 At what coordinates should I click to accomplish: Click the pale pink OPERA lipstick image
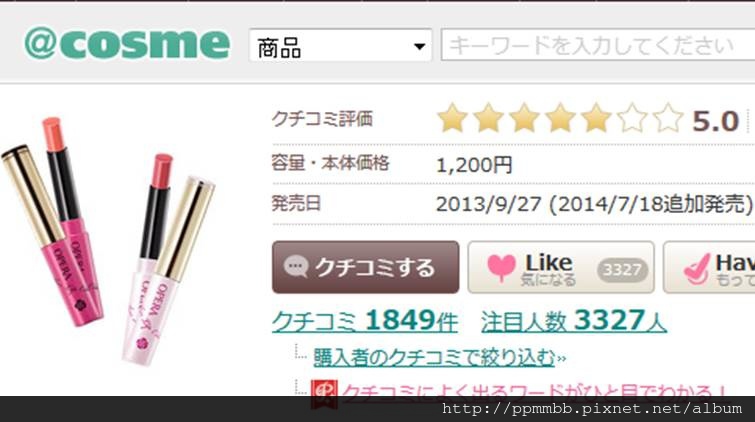[x=168, y=259]
